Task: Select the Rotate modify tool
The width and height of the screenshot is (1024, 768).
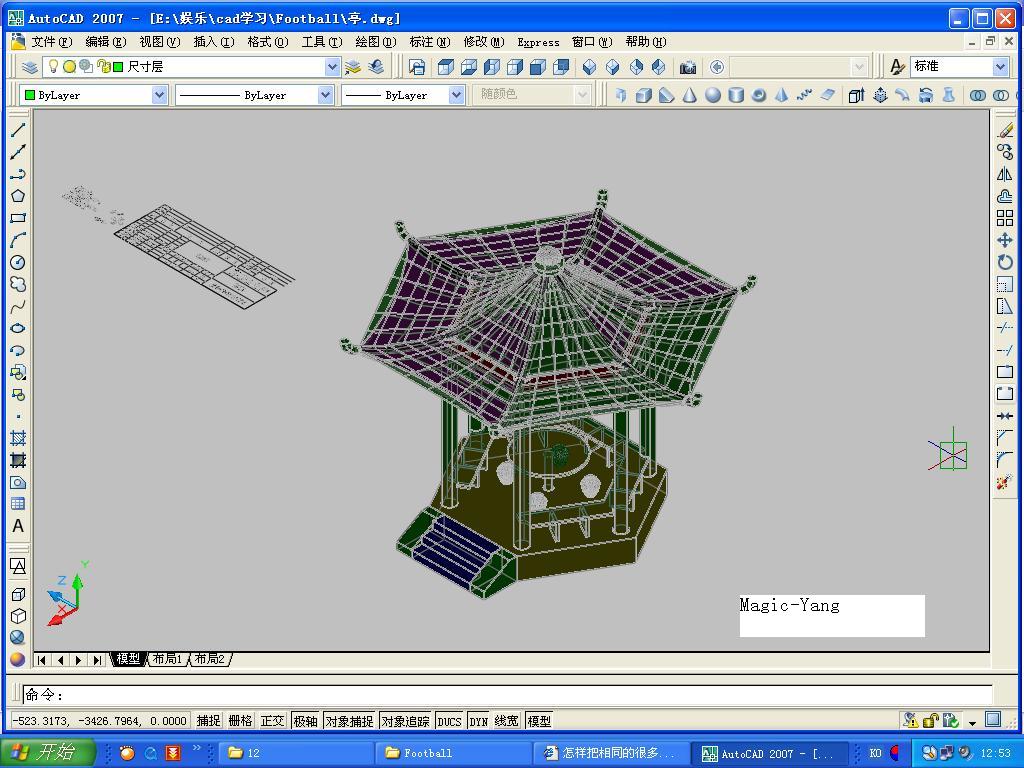Action: (x=1005, y=262)
